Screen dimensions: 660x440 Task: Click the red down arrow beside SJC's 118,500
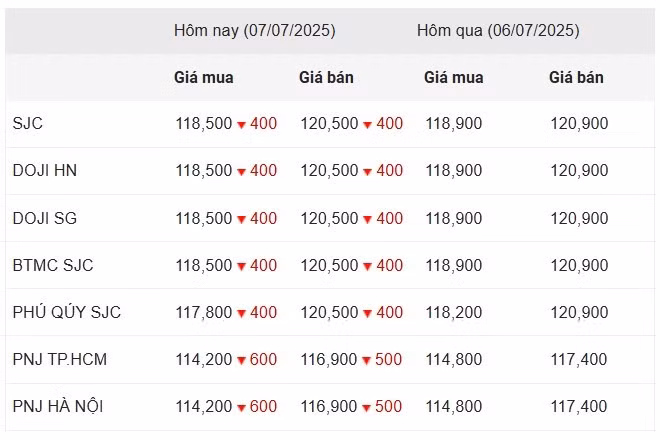241,125
